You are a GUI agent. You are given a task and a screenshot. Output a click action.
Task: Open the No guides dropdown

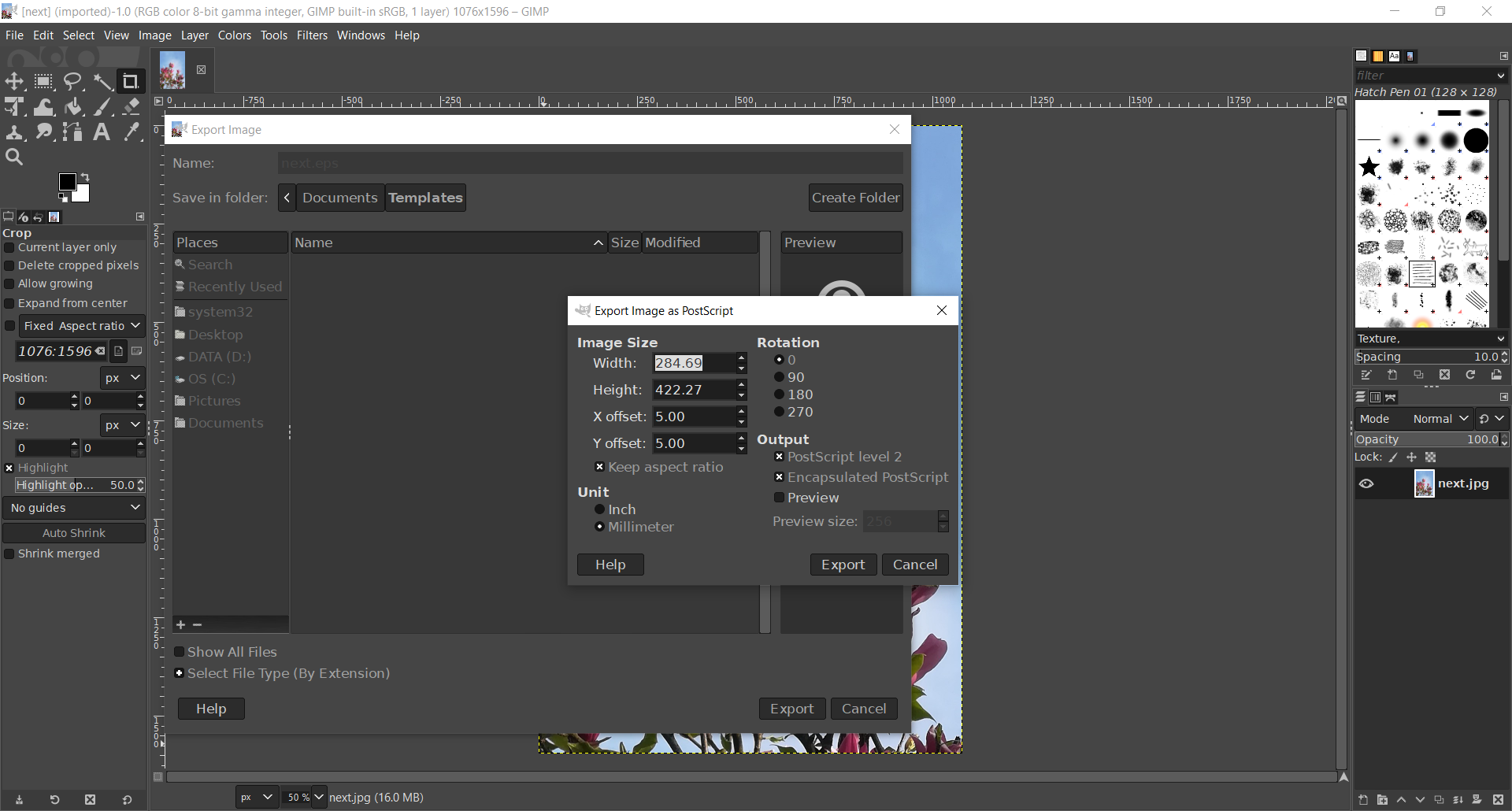74,508
